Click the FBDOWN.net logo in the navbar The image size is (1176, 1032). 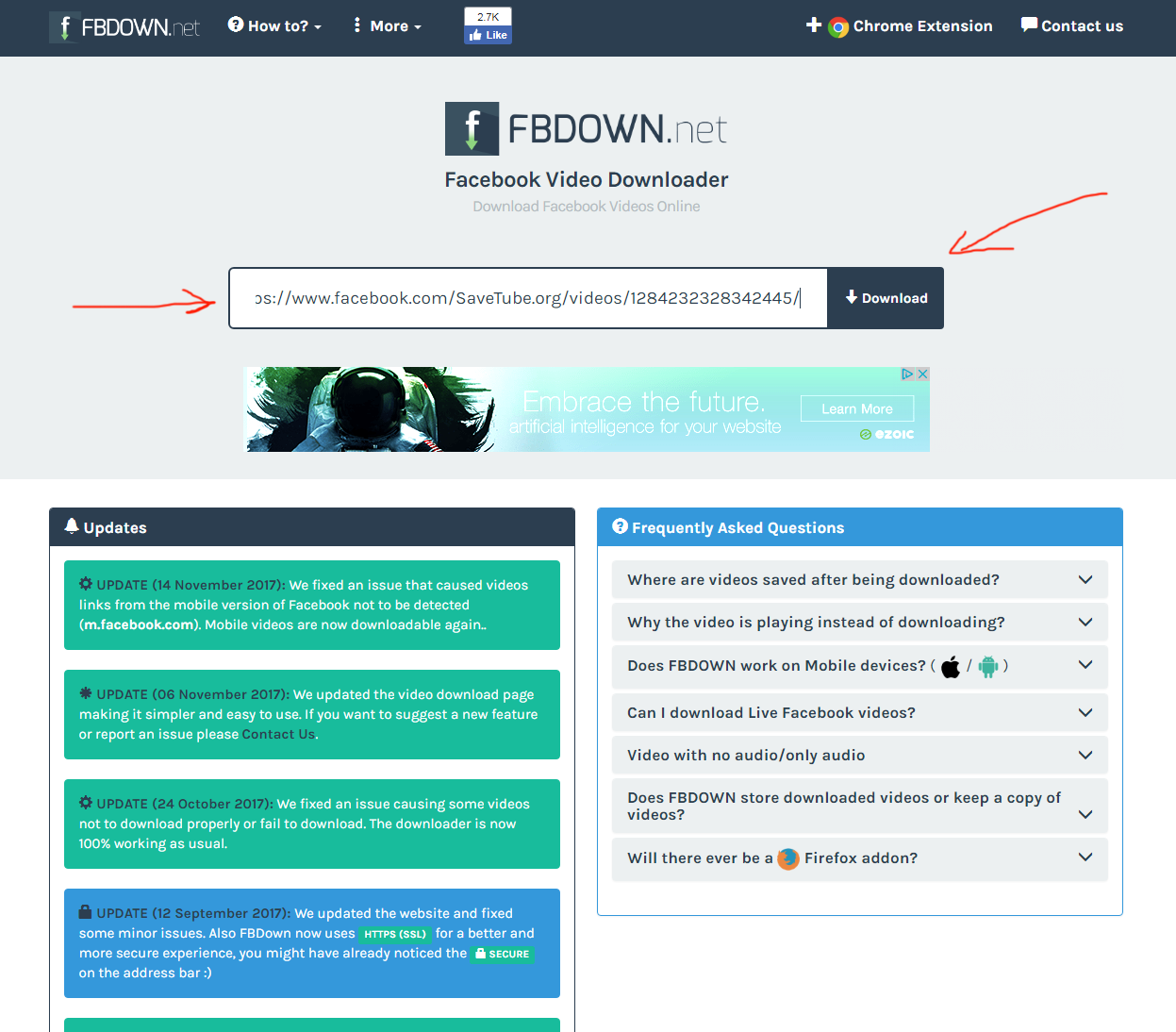click(x=124, y=27)
